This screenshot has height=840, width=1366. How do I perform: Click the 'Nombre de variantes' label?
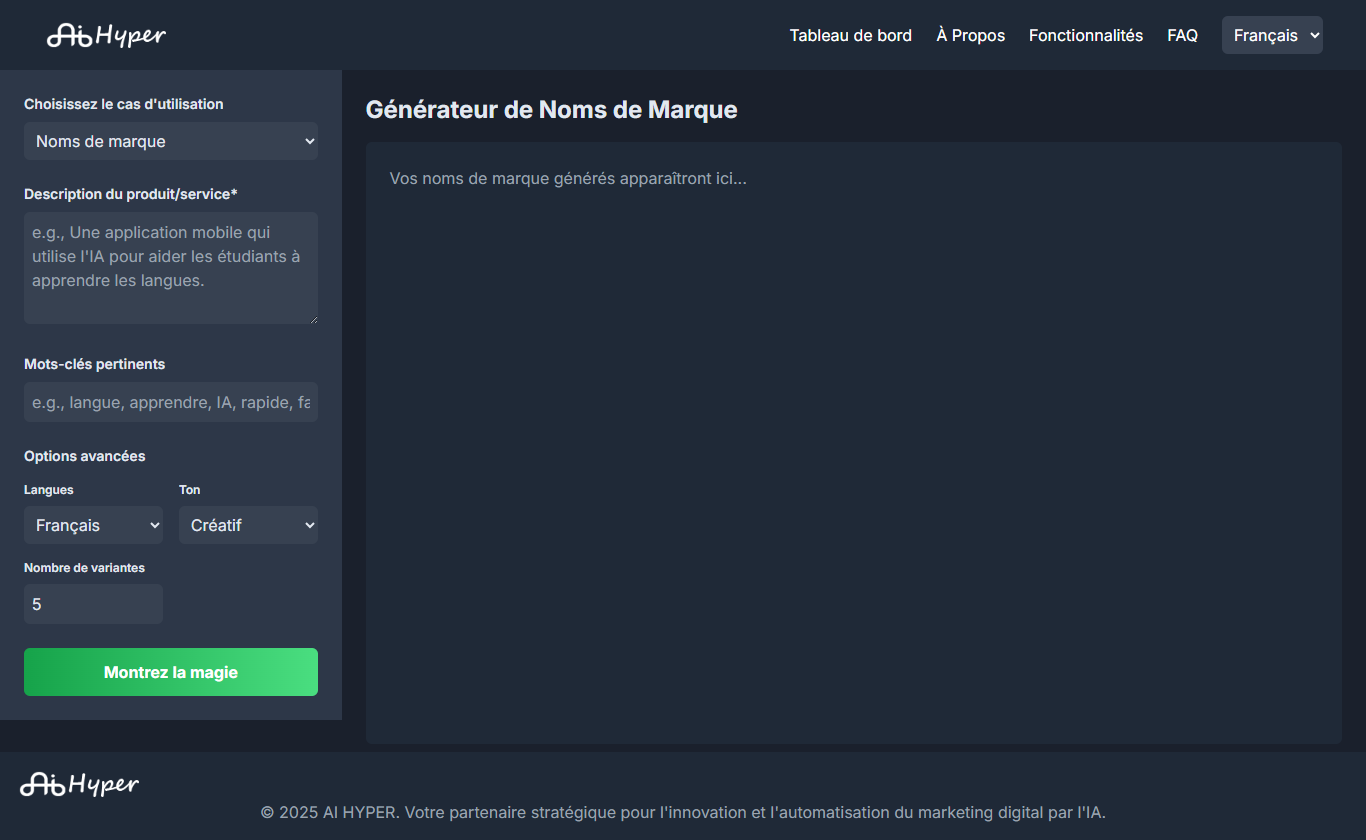pos(84,568)
